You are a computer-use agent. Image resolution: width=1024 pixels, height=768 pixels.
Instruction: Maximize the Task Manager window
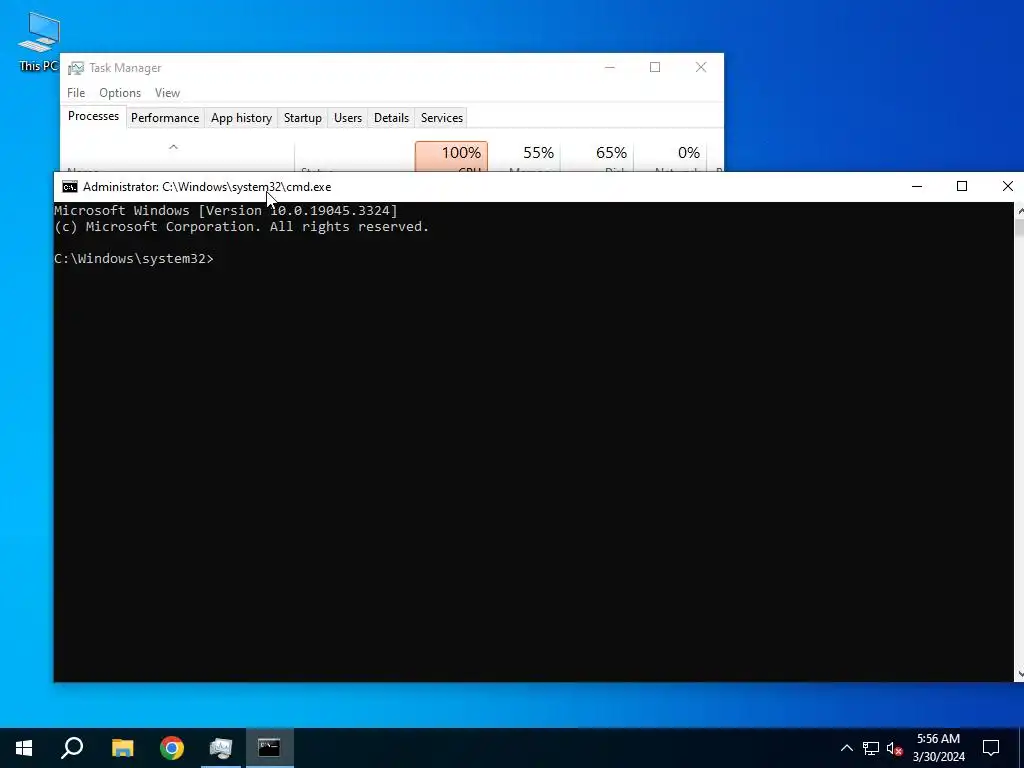point(655,67)
